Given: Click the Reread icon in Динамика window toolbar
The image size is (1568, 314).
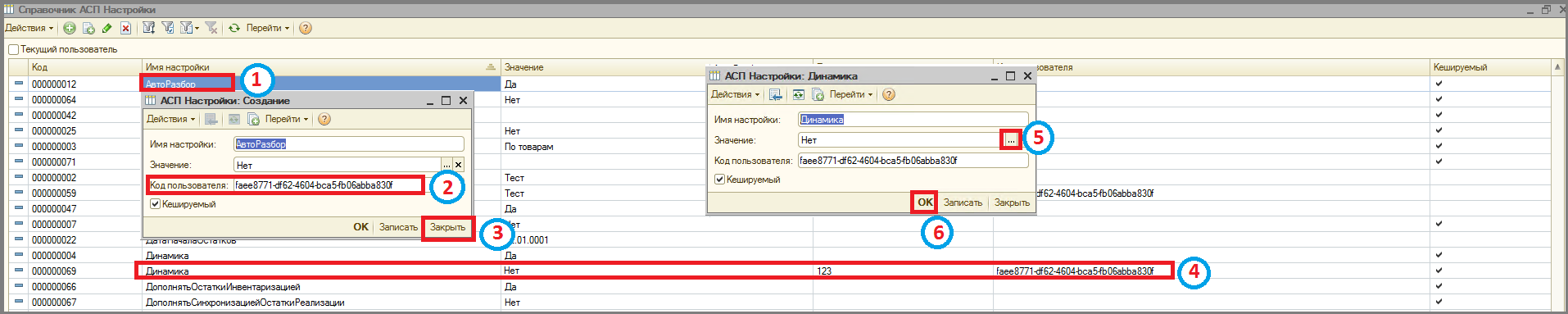Looking at the screenshot, I should click(798, 94).
